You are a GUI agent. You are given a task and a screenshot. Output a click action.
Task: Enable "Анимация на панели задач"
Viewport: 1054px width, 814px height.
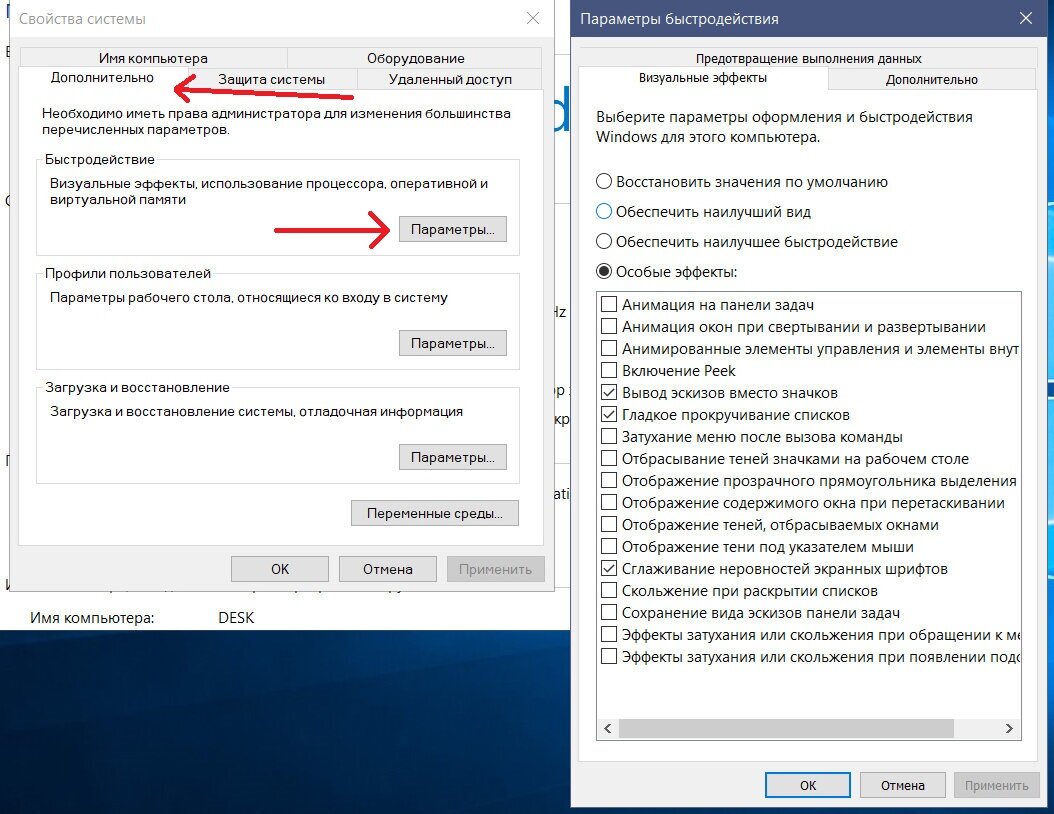[609, 304]
